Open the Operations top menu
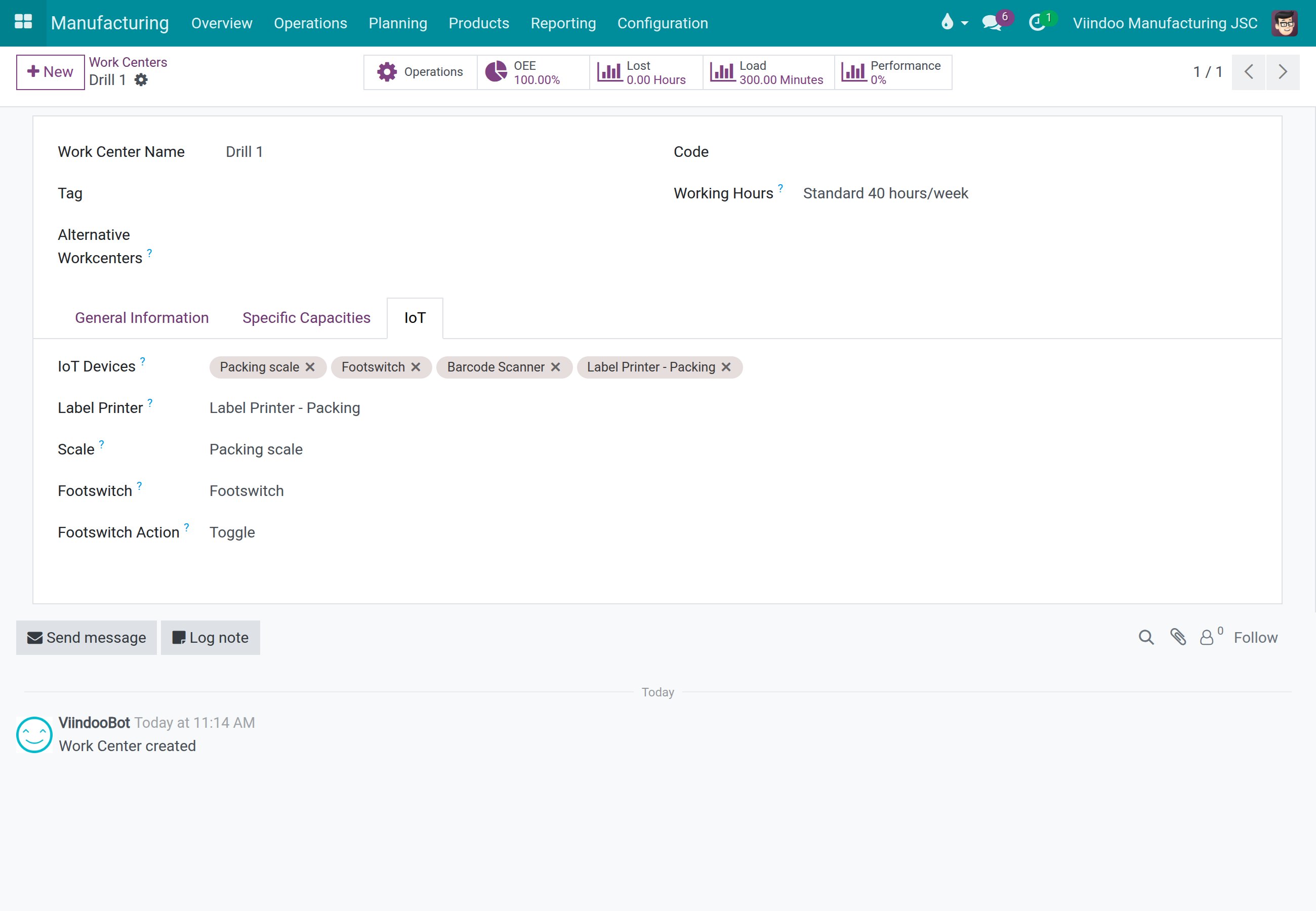This screenshot has width=1316, height=911. (310, 23)
